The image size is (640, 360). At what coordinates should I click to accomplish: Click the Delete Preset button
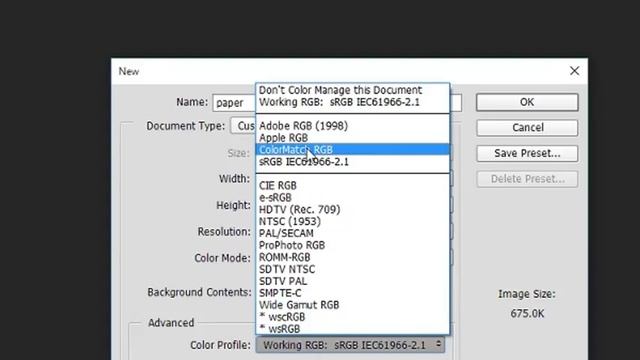[527, 179]
